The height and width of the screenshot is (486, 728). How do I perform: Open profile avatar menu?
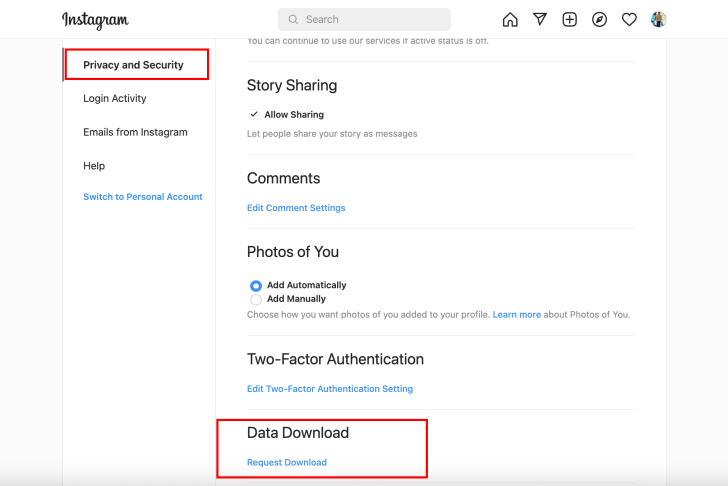658,19
